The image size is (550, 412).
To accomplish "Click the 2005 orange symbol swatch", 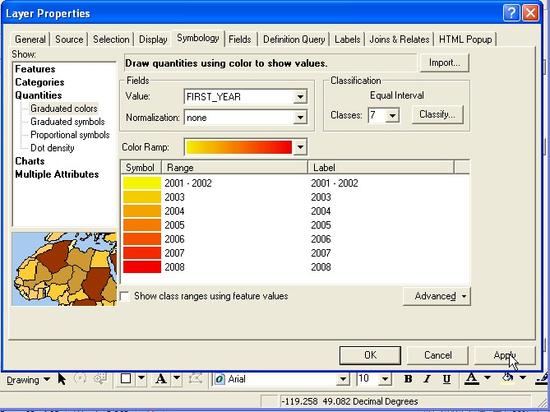I will pos(142,225).
